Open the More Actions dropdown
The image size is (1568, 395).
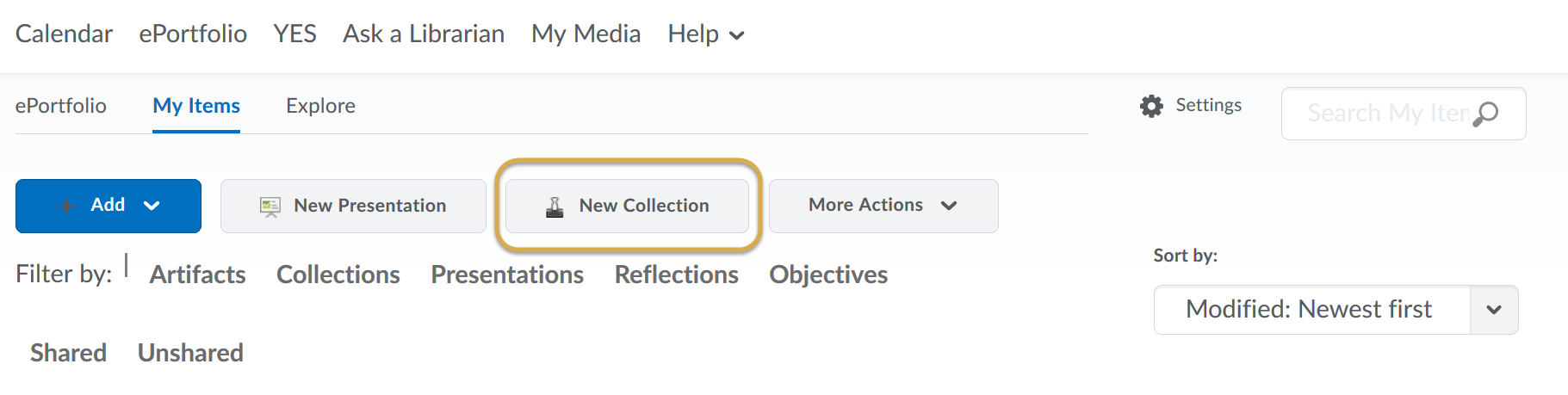click(x=883, y=206)
